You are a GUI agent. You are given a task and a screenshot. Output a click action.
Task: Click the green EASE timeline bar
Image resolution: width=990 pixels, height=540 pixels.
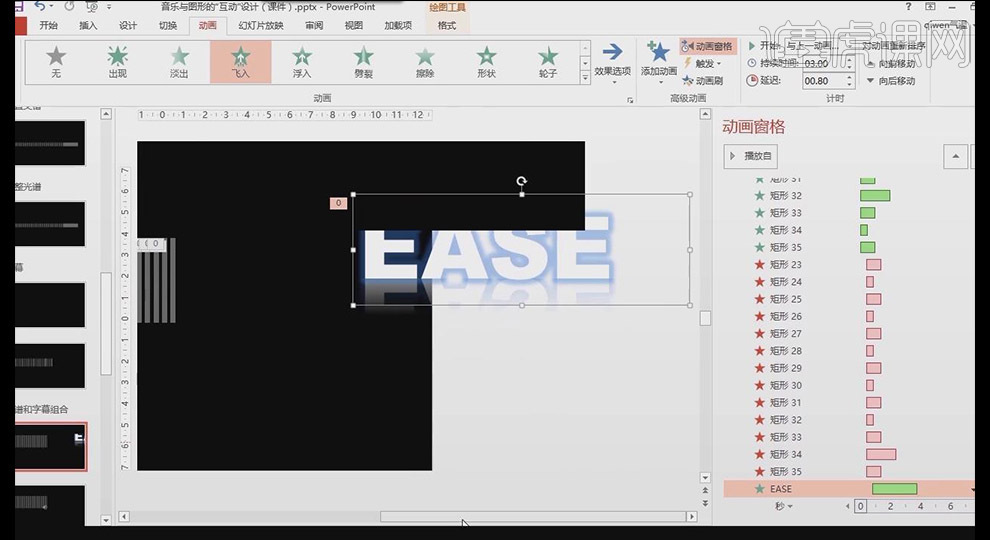click(894, 489)
